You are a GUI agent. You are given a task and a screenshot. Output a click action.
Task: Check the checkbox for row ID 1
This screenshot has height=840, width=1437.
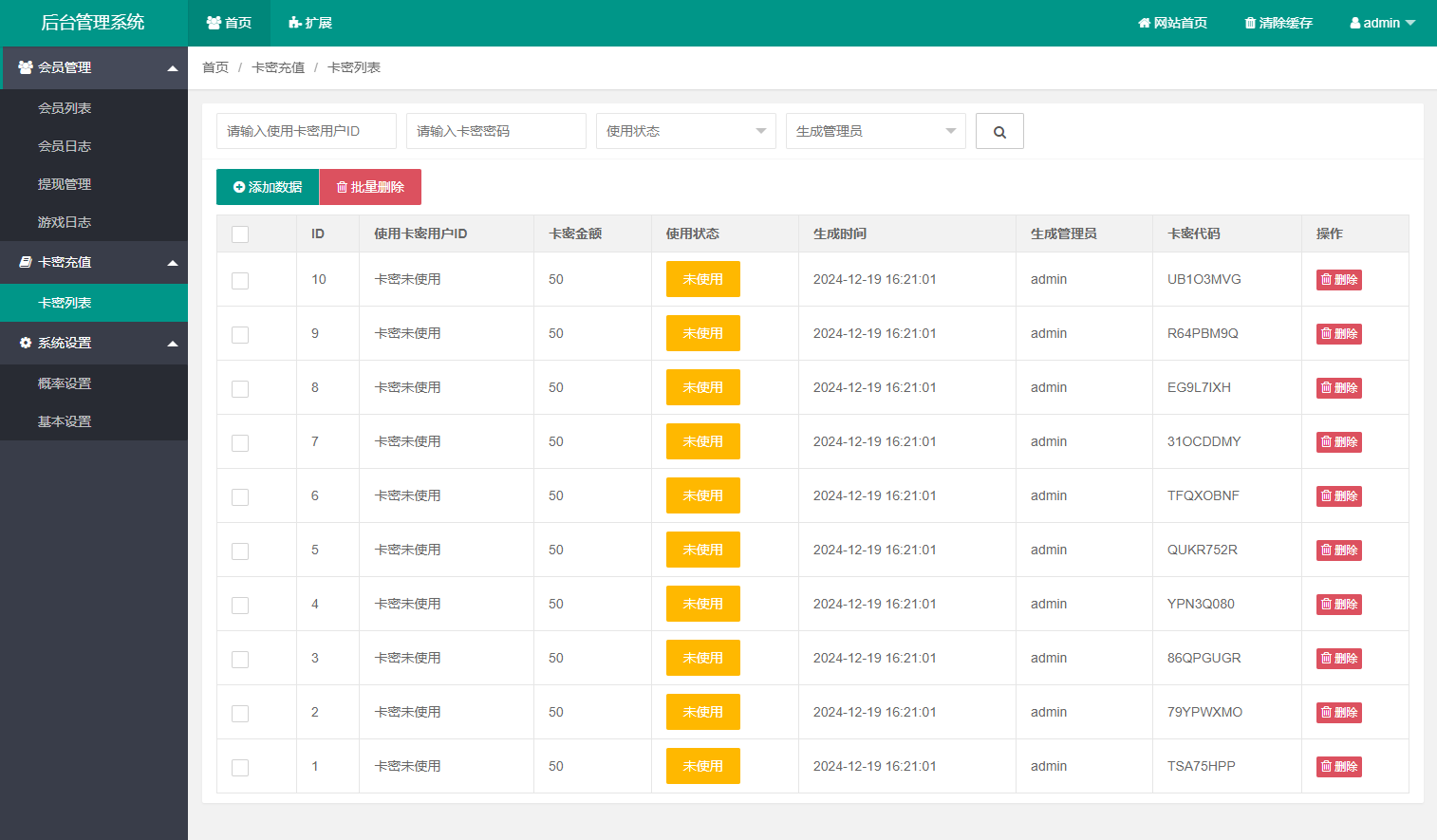(x=239, y=766)
